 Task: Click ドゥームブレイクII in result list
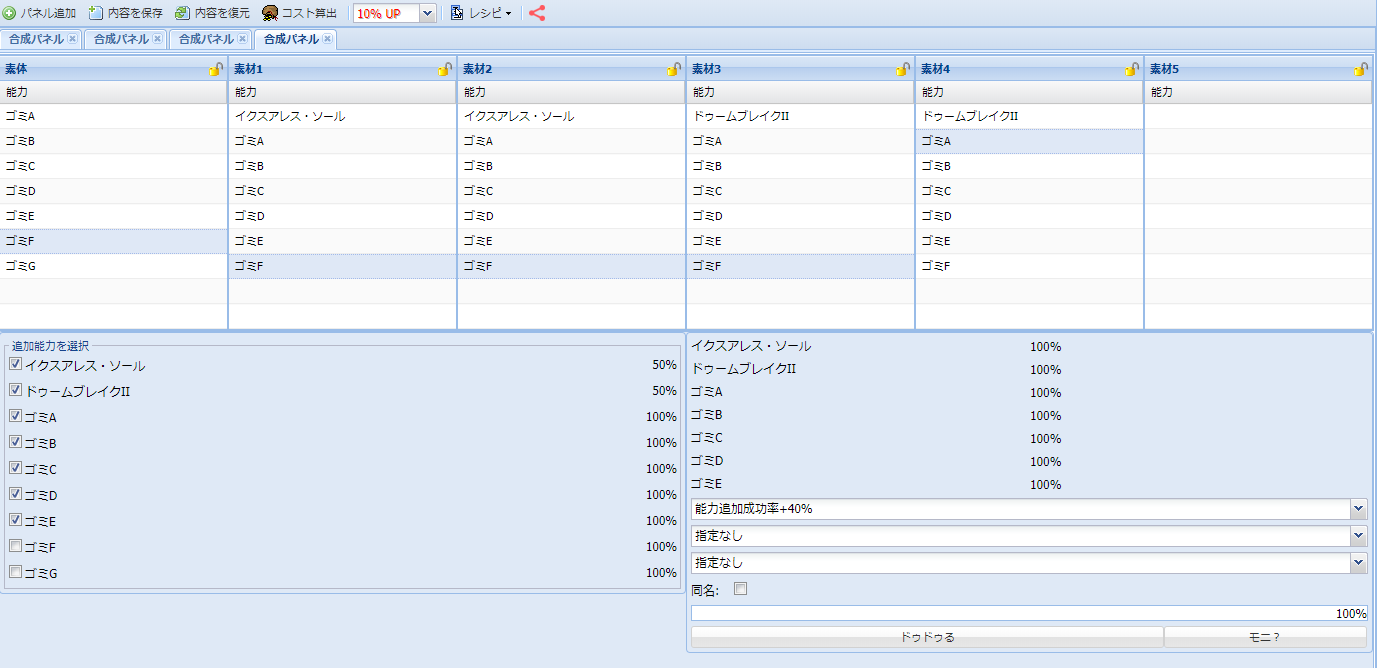(x=743, y=369)
